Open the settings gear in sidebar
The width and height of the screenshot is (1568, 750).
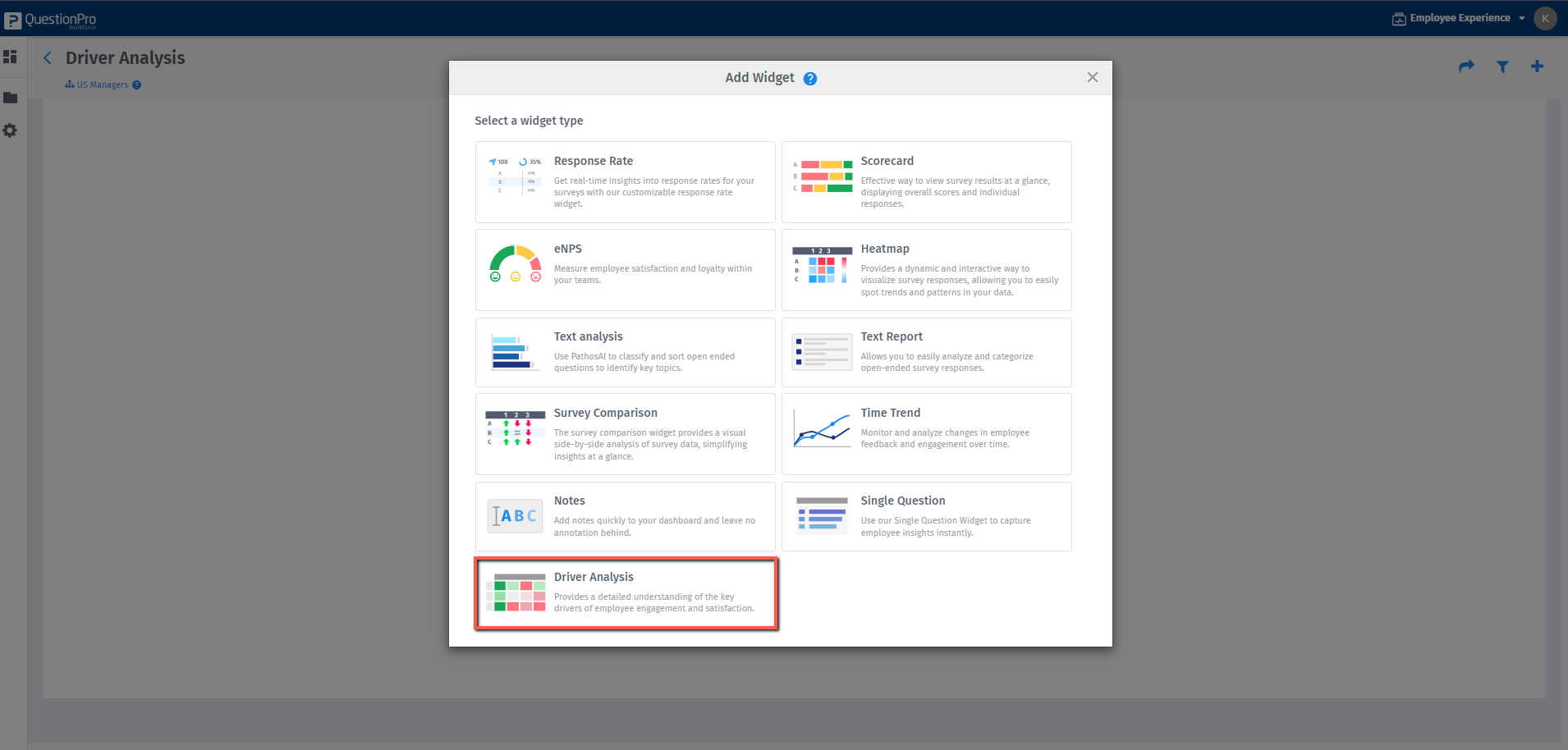(11, 130)
